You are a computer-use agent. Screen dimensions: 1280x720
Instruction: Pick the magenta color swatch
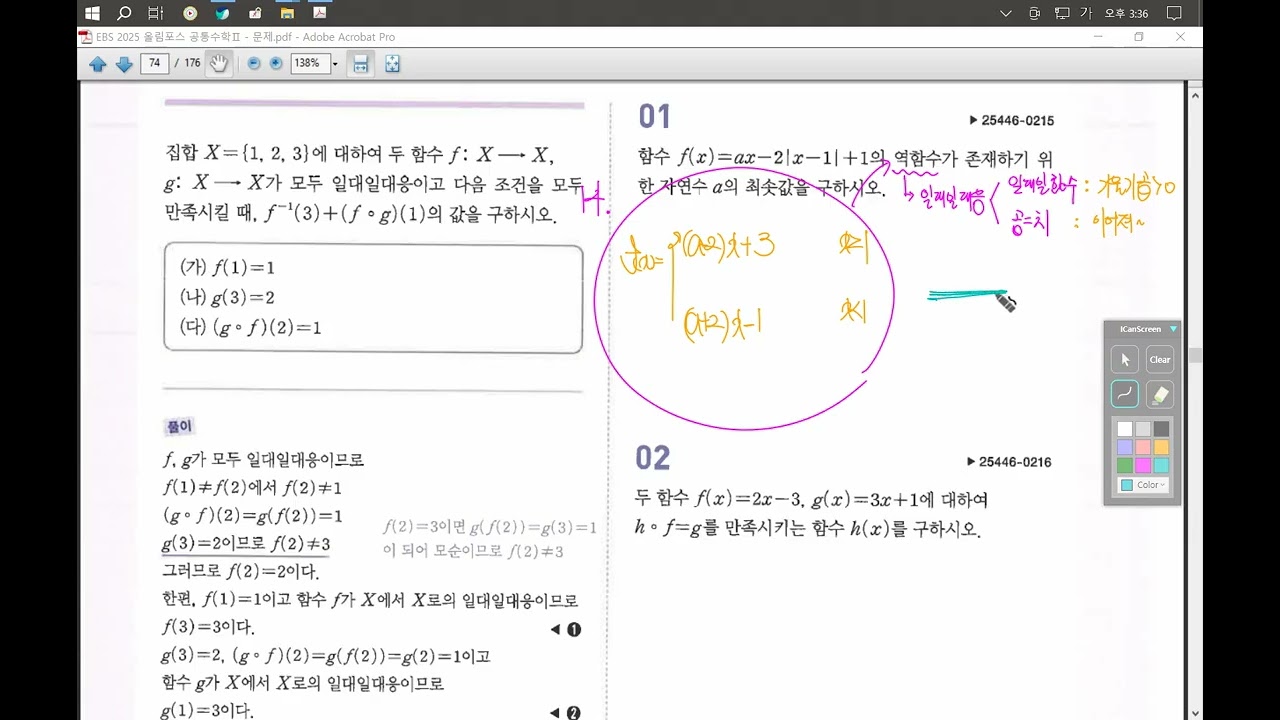pyautogui.click(x=1143, y=465)
